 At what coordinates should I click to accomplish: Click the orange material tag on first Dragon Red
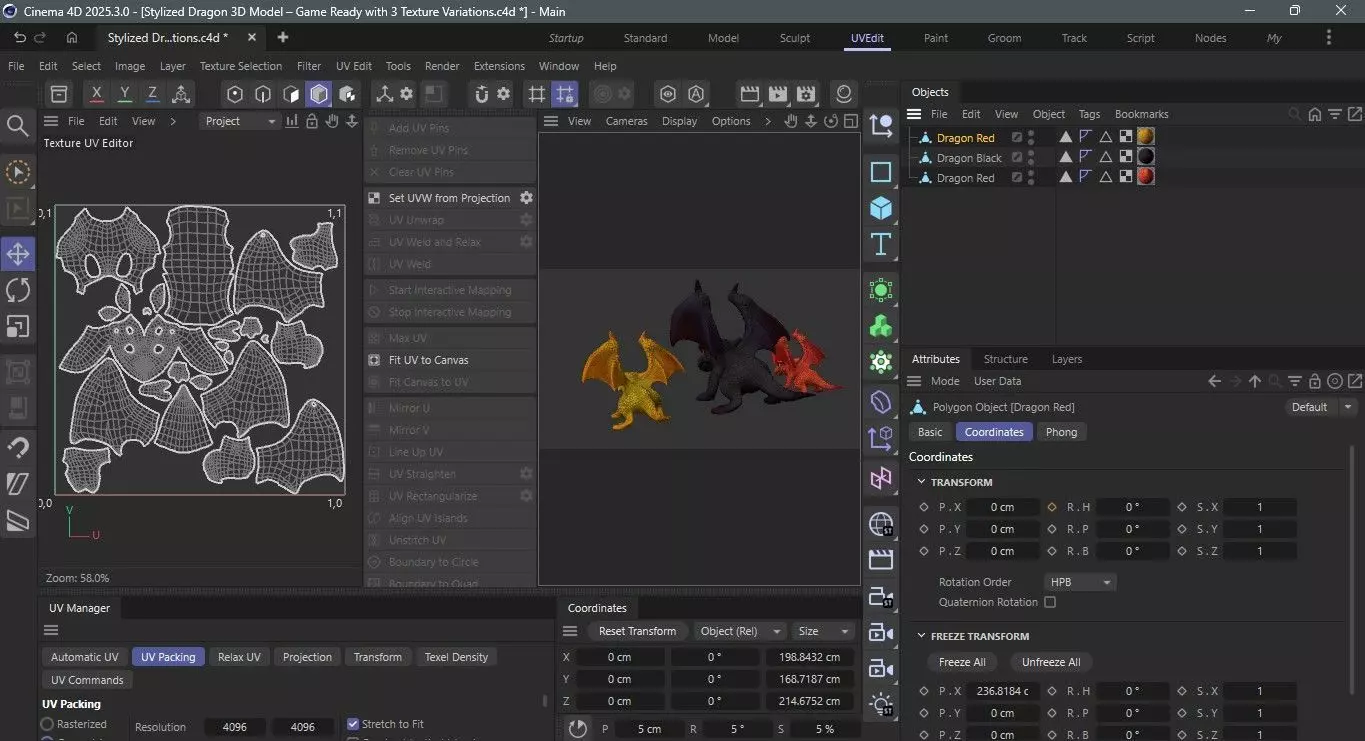click(1146, 137)
